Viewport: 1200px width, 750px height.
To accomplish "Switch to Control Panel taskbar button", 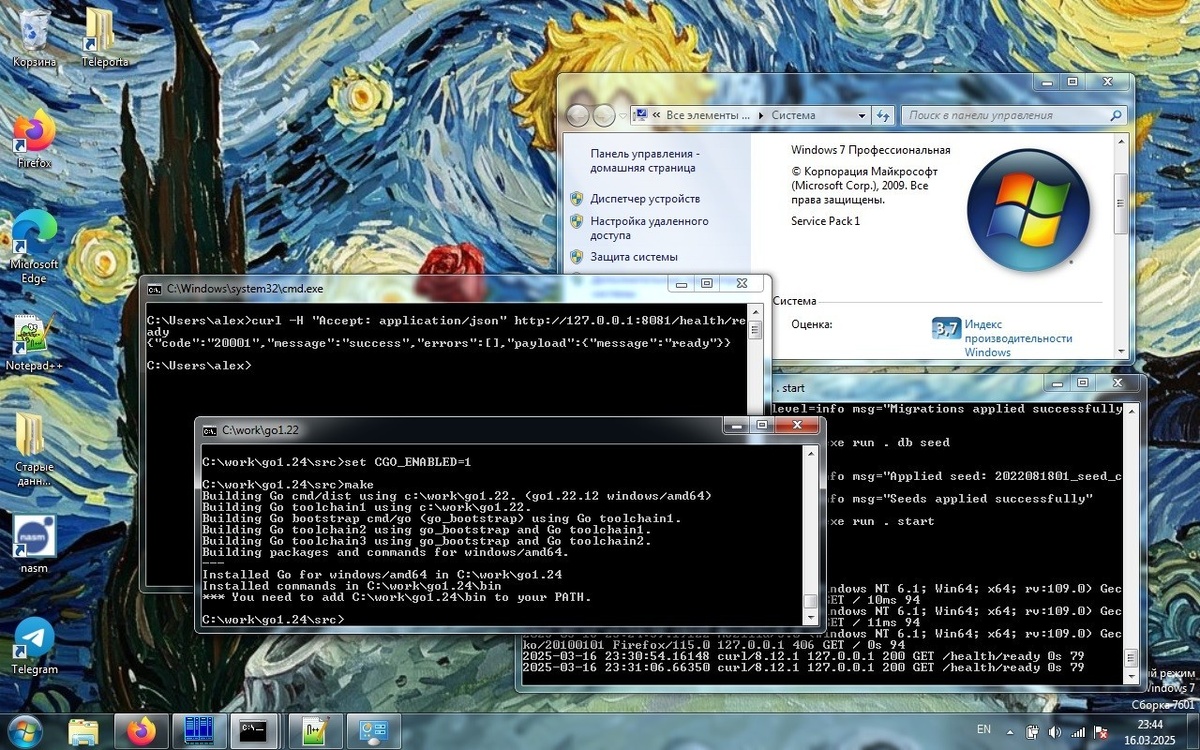I will coord(374,730).
